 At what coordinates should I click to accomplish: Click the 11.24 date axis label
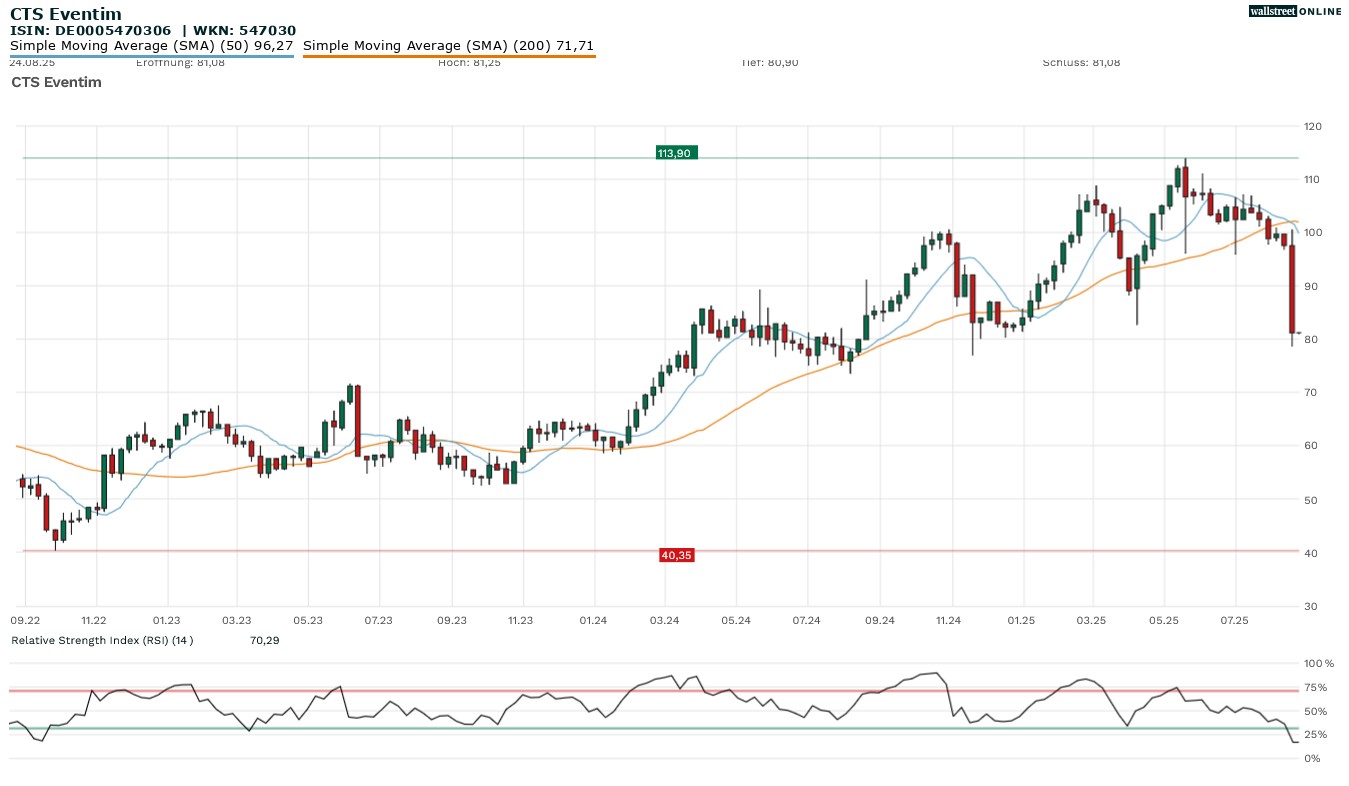click(948, 621)
